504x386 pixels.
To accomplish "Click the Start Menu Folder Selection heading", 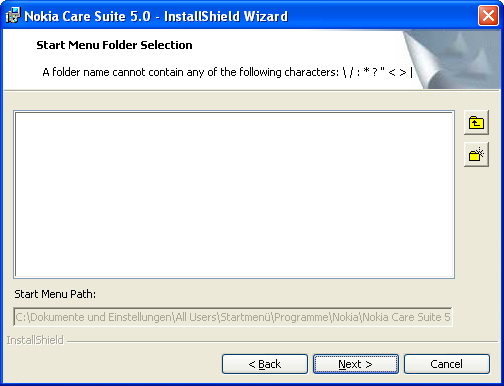I will coord(114,45).
